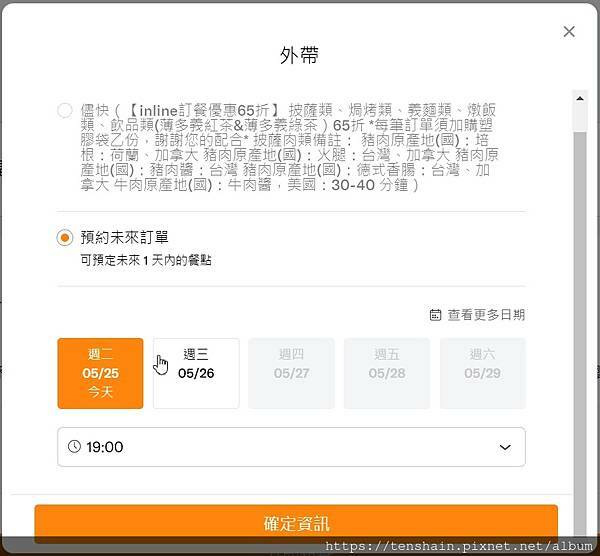Pick the 週三 05/26 date tile

(x=196, y=373)
